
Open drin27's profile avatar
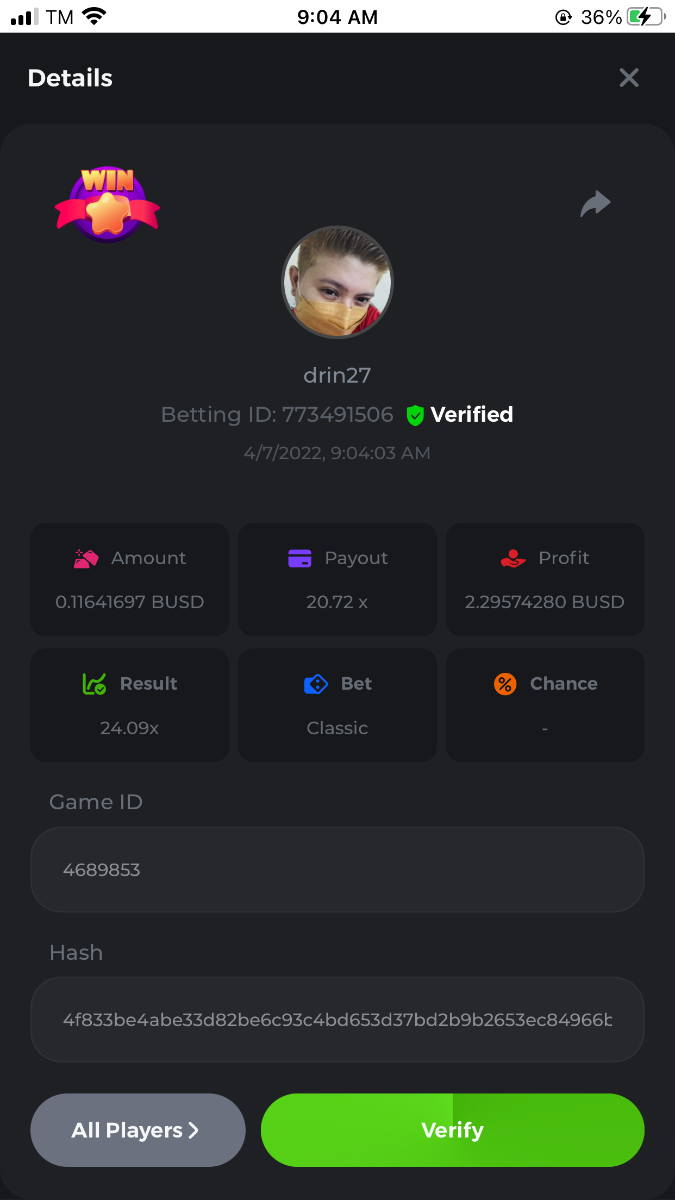click(338, 281)
